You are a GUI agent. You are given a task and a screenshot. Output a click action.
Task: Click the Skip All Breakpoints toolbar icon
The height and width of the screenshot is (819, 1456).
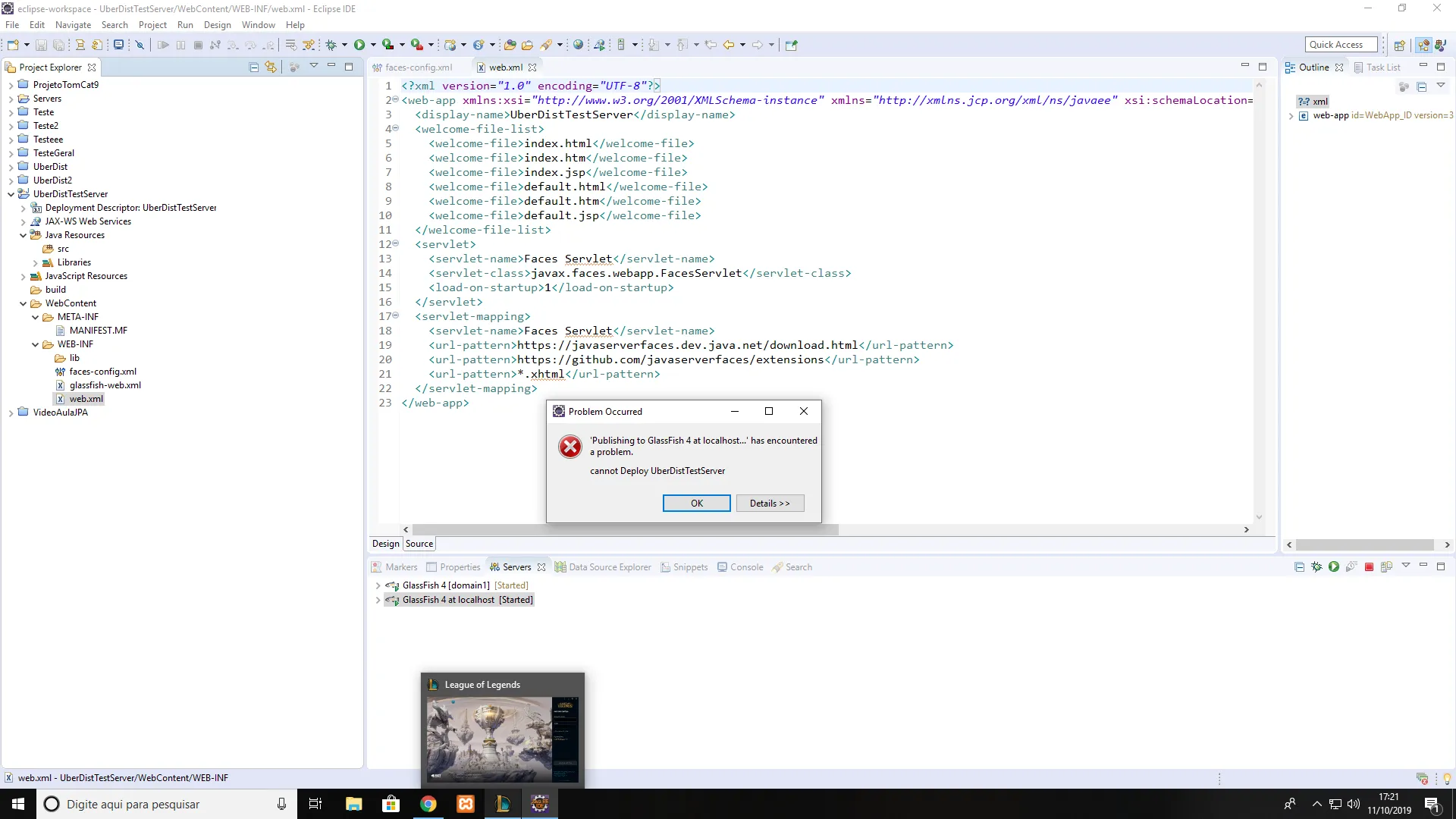click(x=140, y=45)
